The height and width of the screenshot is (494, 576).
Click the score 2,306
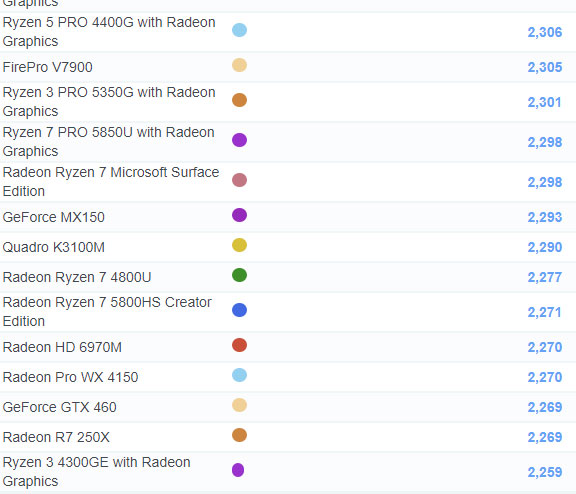(545, 32)
